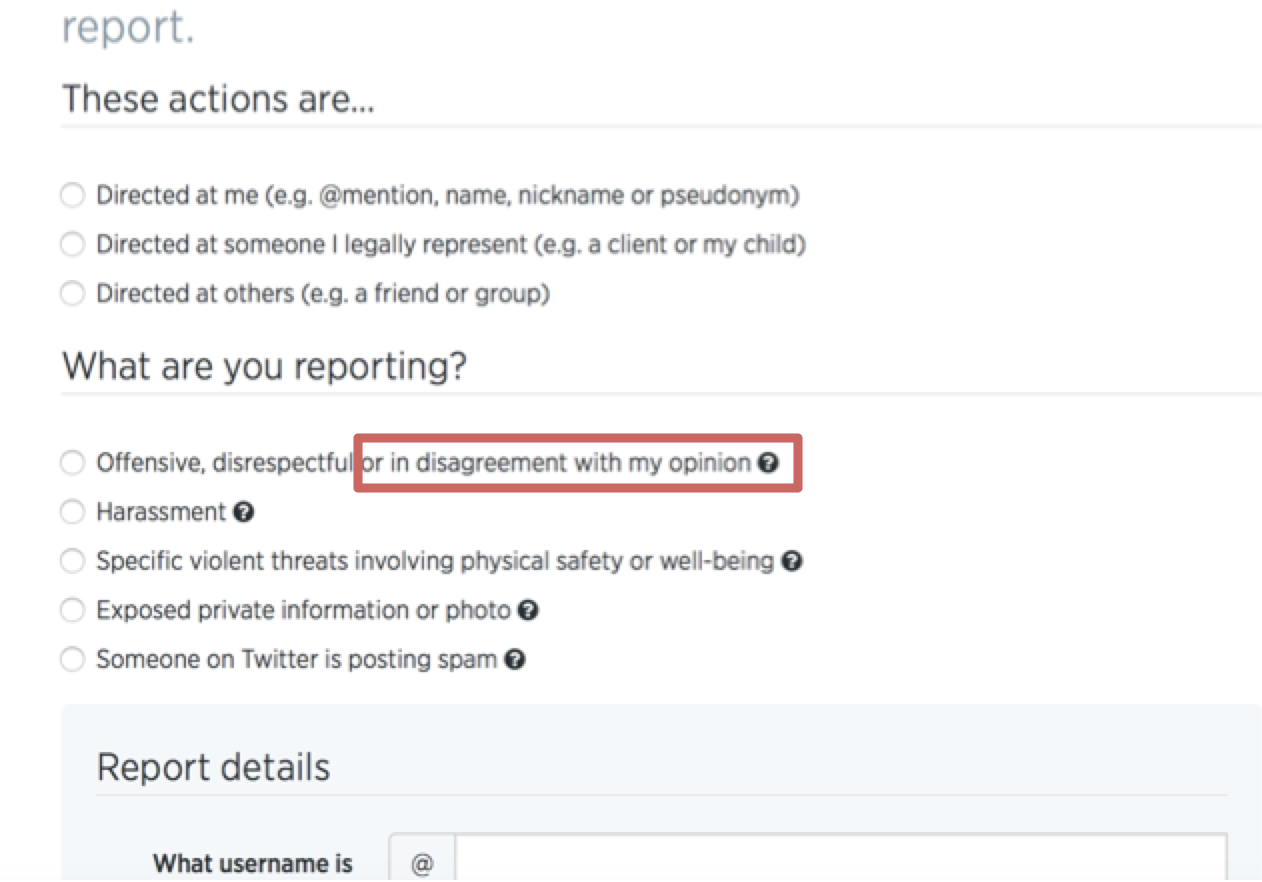Focus the username text input field
The image size is (1262, 882).
(x=841, y=858)
